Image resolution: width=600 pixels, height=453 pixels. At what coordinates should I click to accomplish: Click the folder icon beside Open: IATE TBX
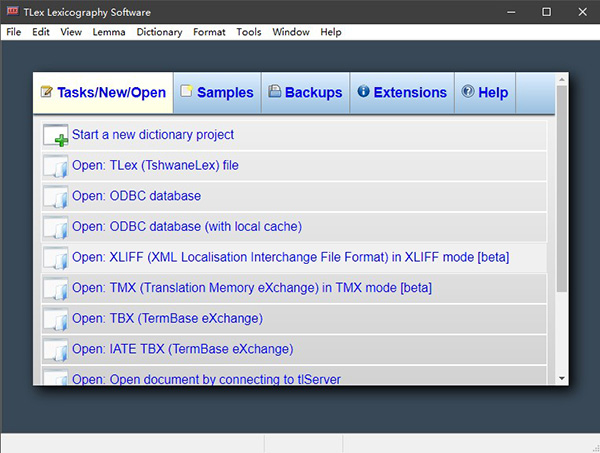tap(55, 350)
